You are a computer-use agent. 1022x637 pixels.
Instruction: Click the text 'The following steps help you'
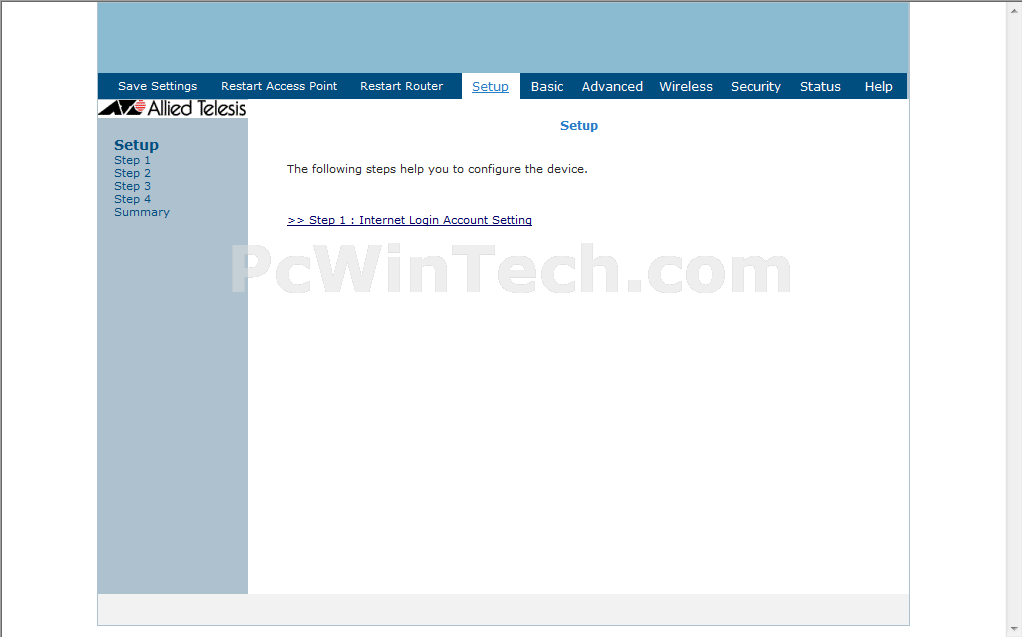369,170
